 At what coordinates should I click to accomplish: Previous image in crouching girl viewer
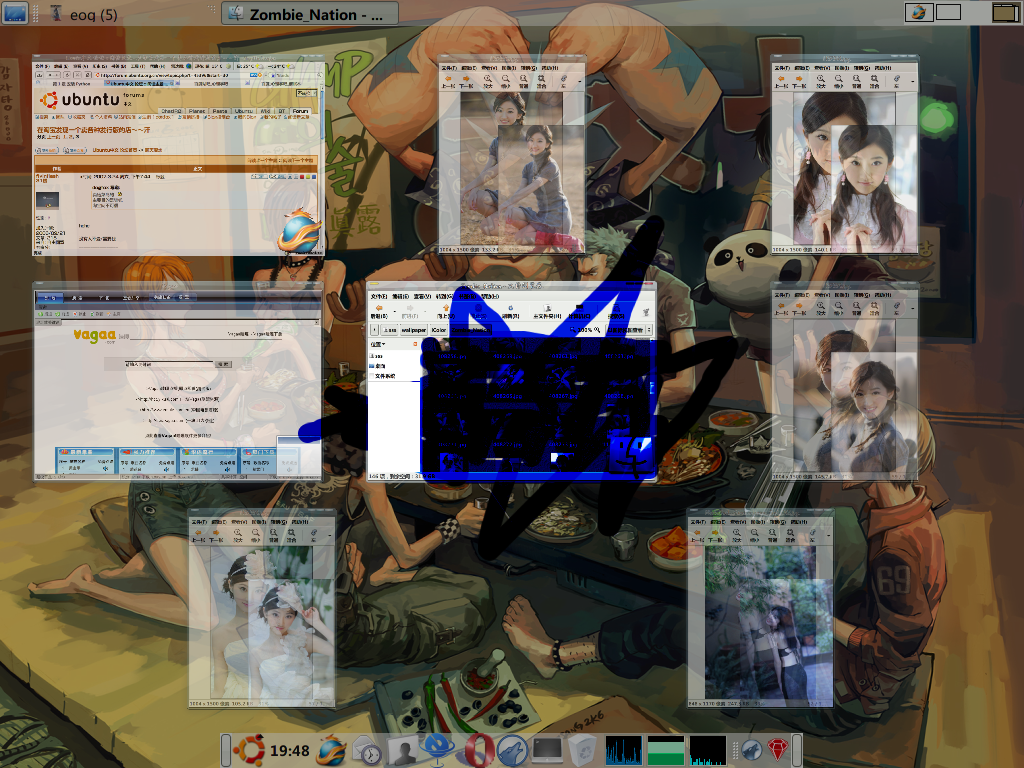tap(449, 80)
